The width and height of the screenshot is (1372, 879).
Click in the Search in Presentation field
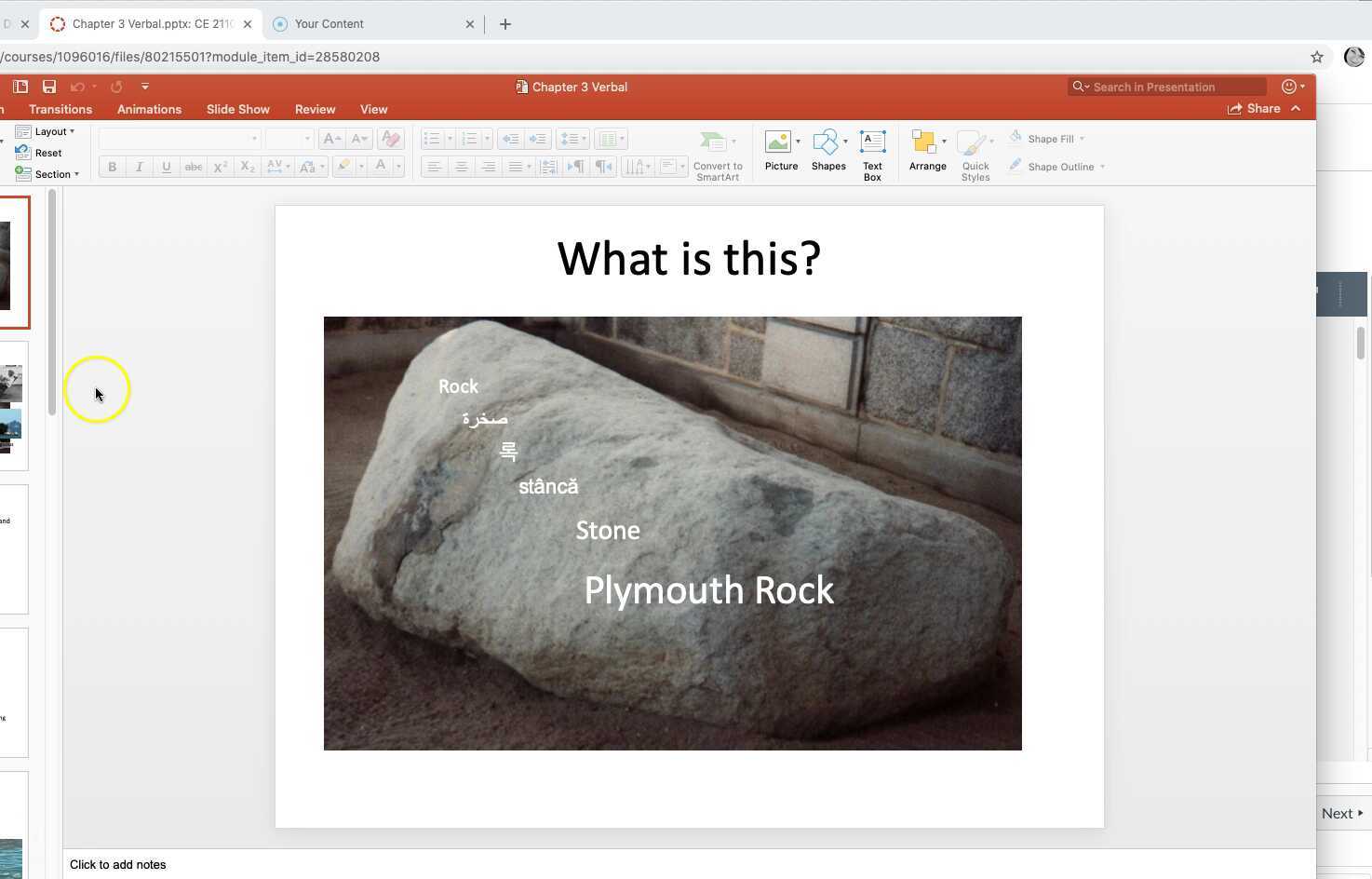pos(1167,87)
